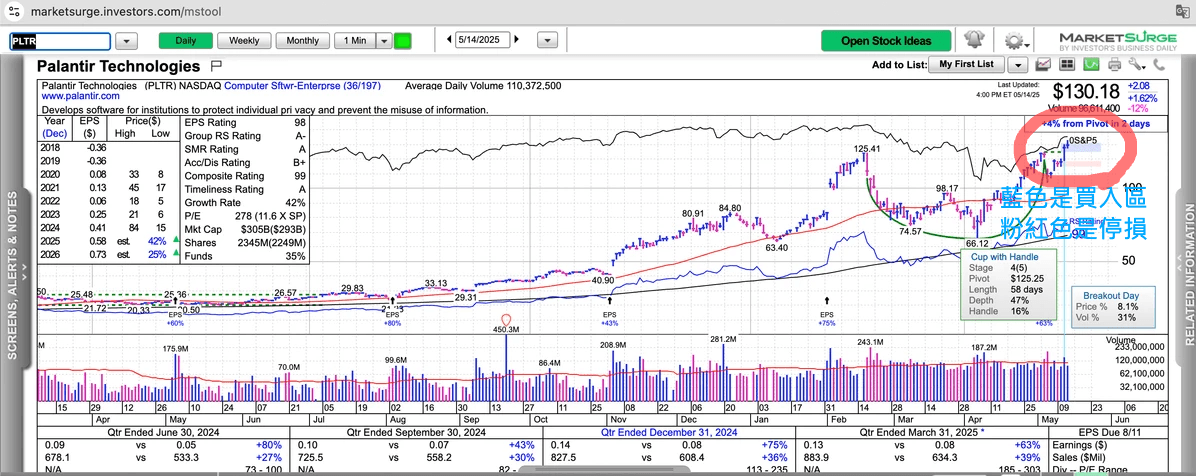Image resolution: width=1196 pixels, height=476 pixels.
Task: Click the EPS +80% marker on chart
Action: [x=393, y=313]
